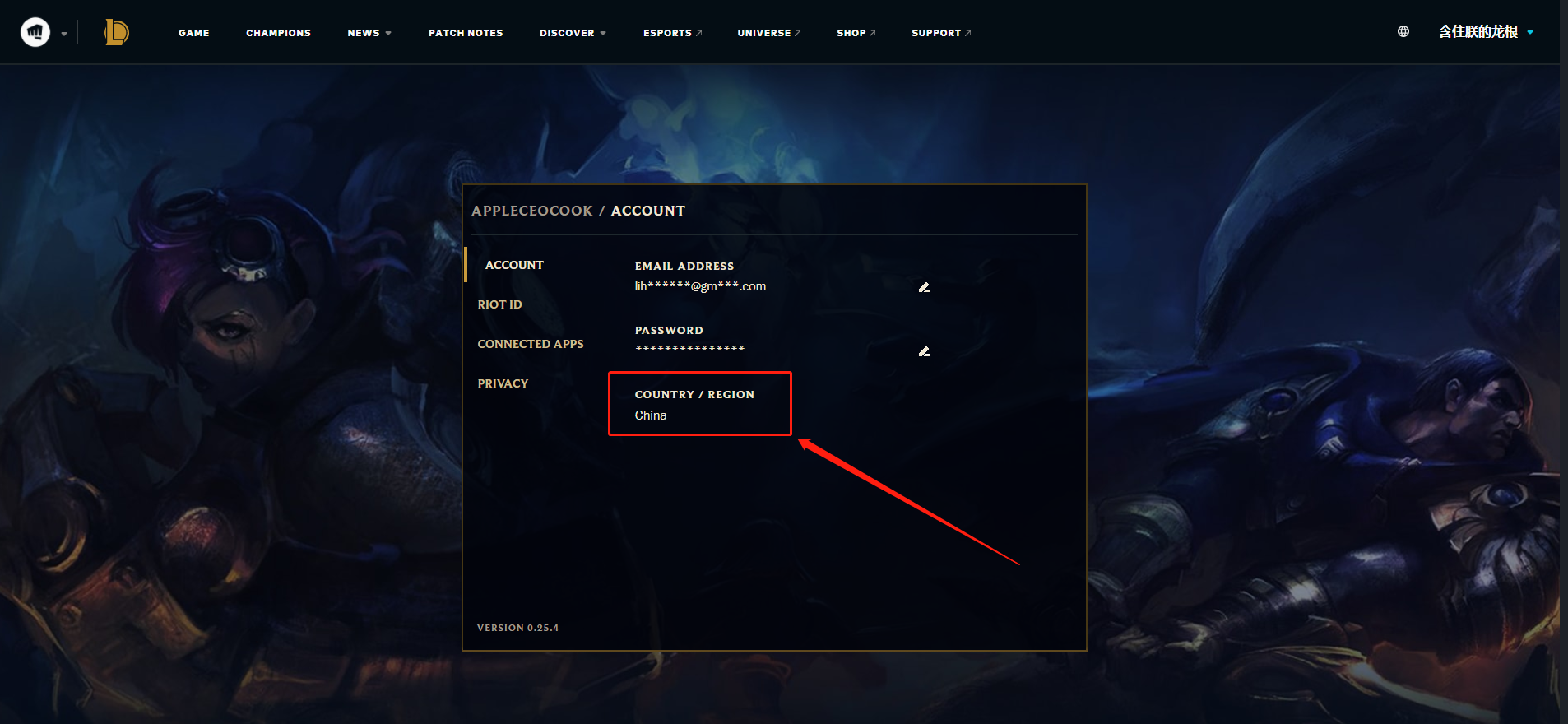
Task: Open the globe language selector
Action: pos(1403,32)
